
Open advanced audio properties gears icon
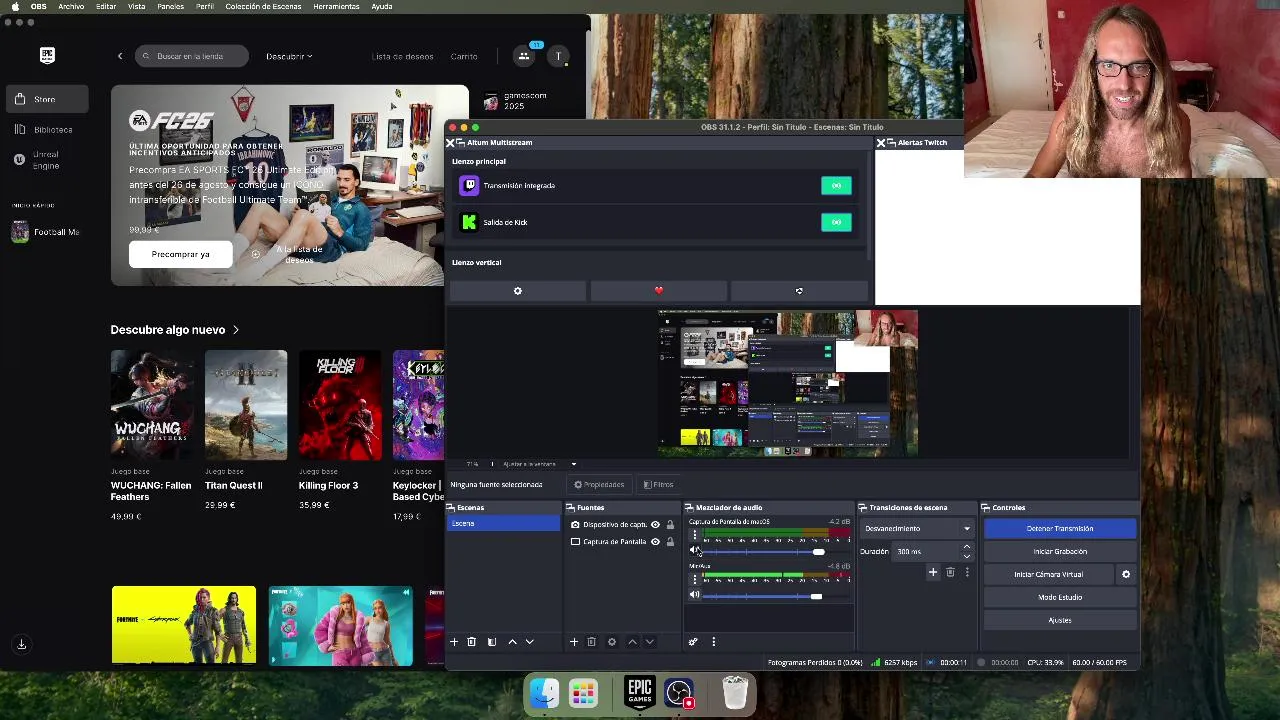click(x=693, y=642)
